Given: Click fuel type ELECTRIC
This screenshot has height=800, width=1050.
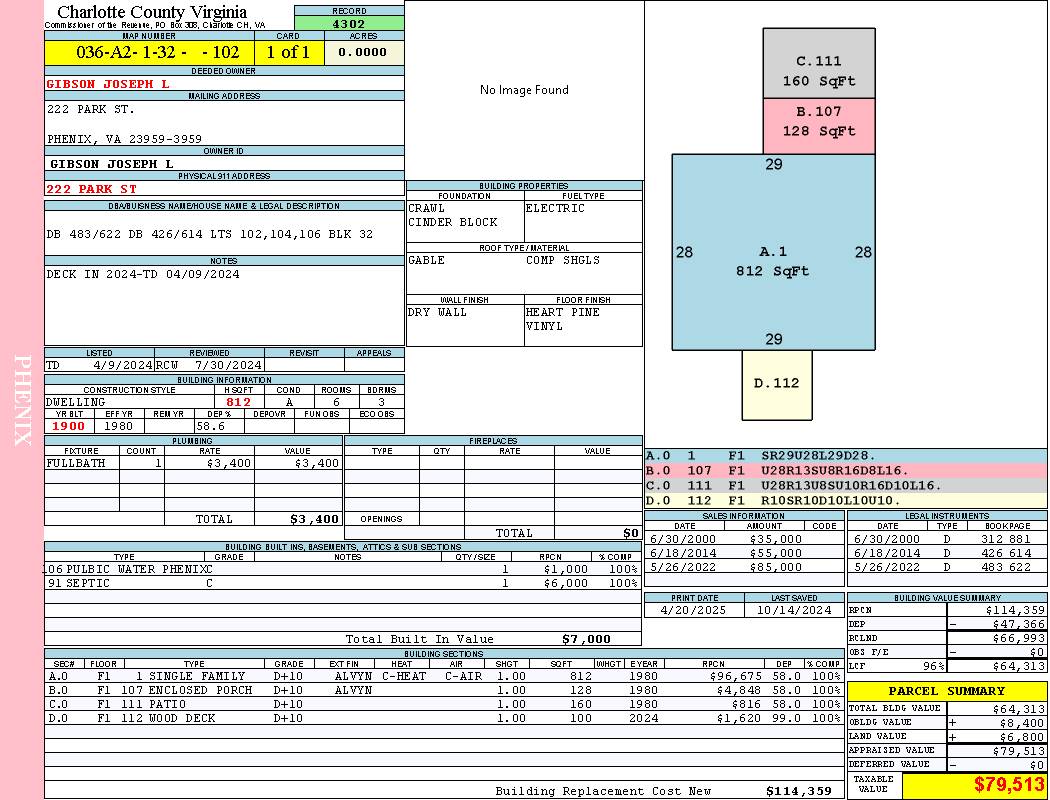Looking at the screenshot, I should [555, 208].
